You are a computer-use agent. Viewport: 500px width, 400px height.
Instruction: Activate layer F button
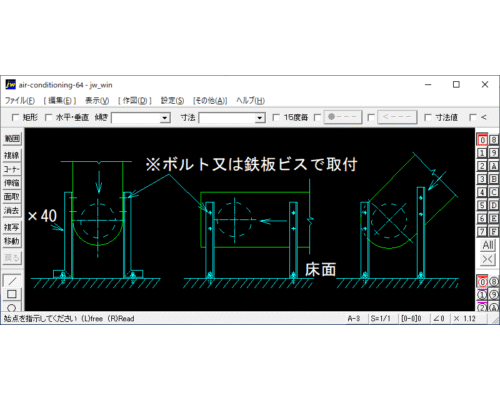[494, 231]
